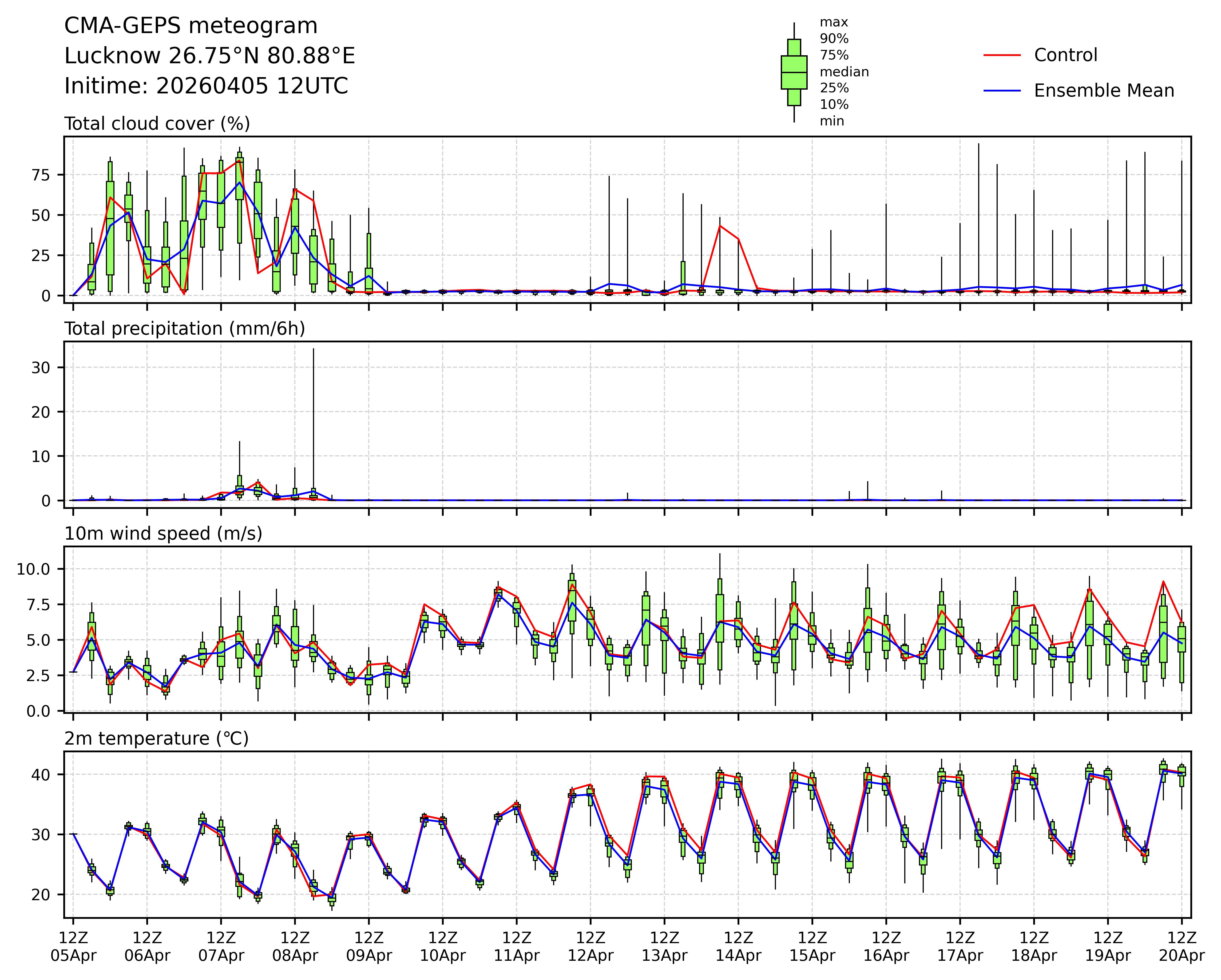Click the 12Z 14Apr x-axis label
The height and width of the screenshot is (980, 1221).
738,947
